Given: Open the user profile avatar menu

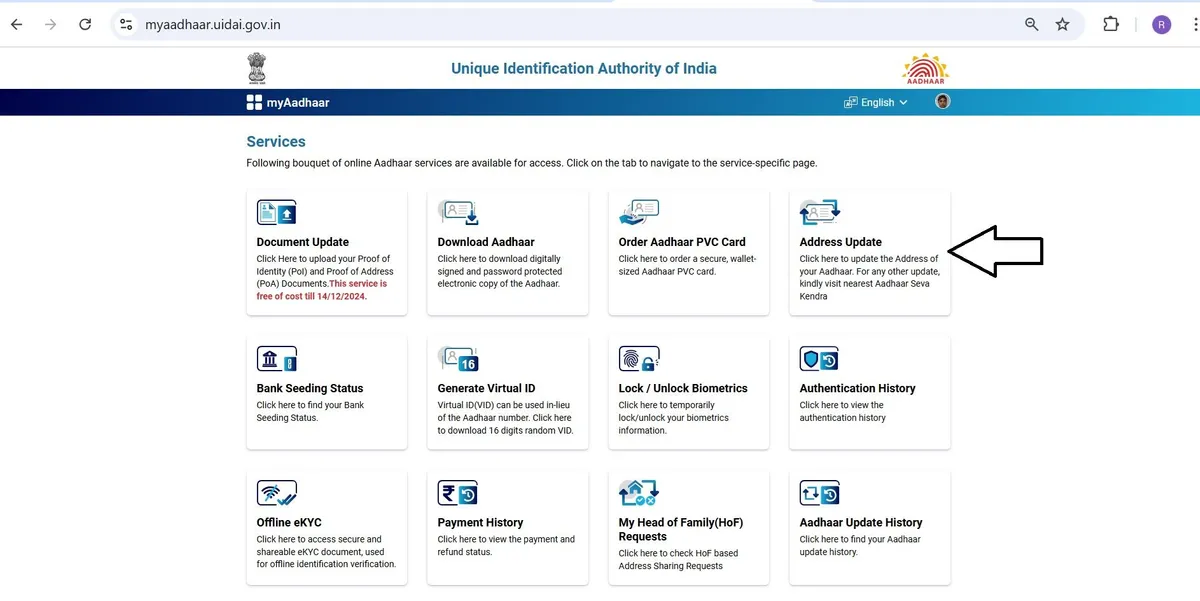Looking at the screenshot, I should tap(942, 102).
